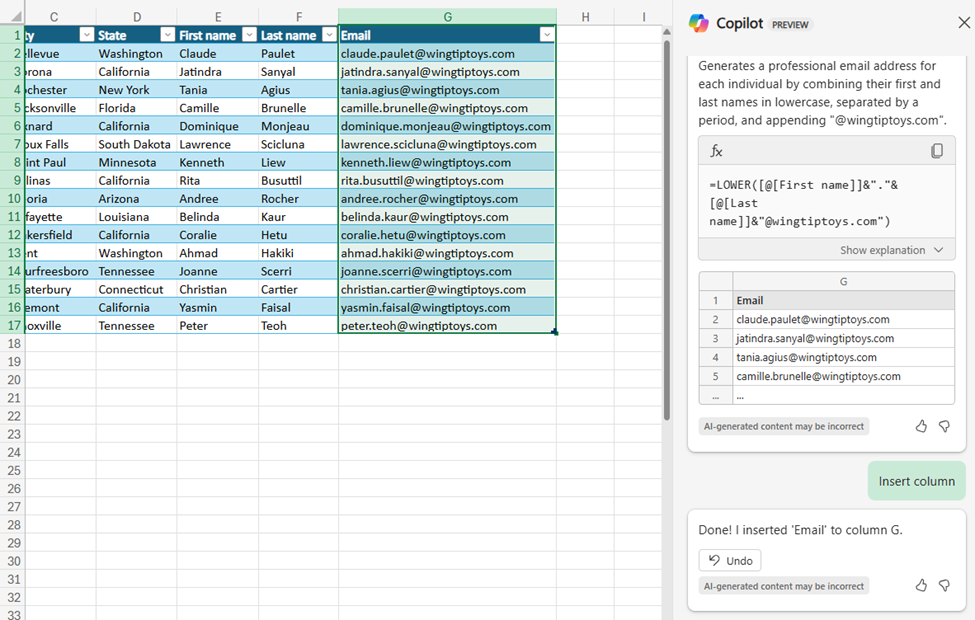Select cell peter.teoh@wingtiptoys.com
The width and height of the screenshot is (975, 620).
click(447, 325)
